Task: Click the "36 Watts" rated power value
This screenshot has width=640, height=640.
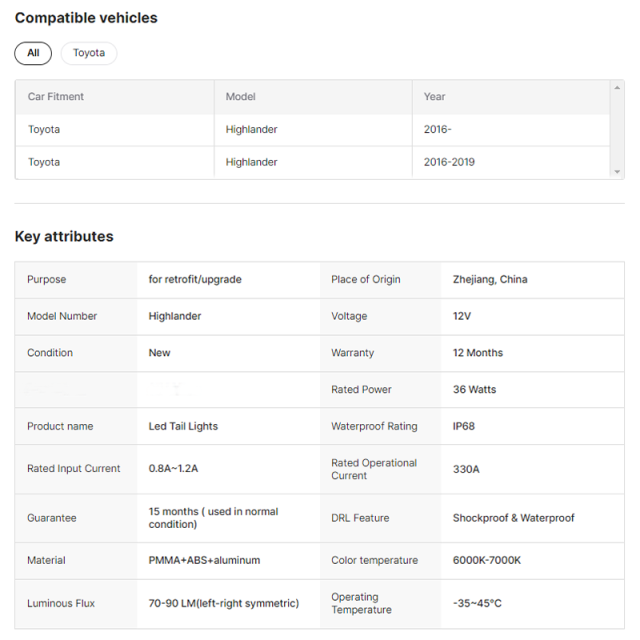Action: (474, 390)
